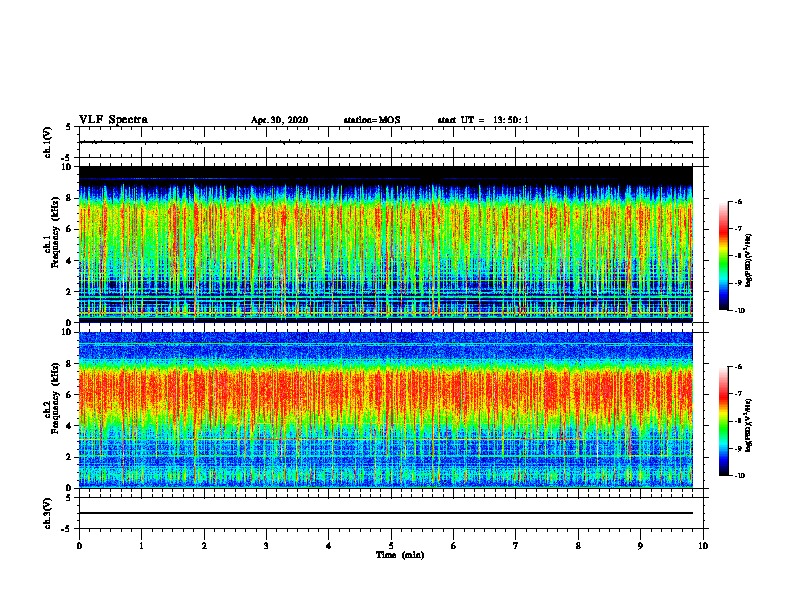Image resolution: width=792 pixels, height=612 pixels.
Task: Click the ch.2 "Frequency (kHz)" axis label
Action: 55,398
